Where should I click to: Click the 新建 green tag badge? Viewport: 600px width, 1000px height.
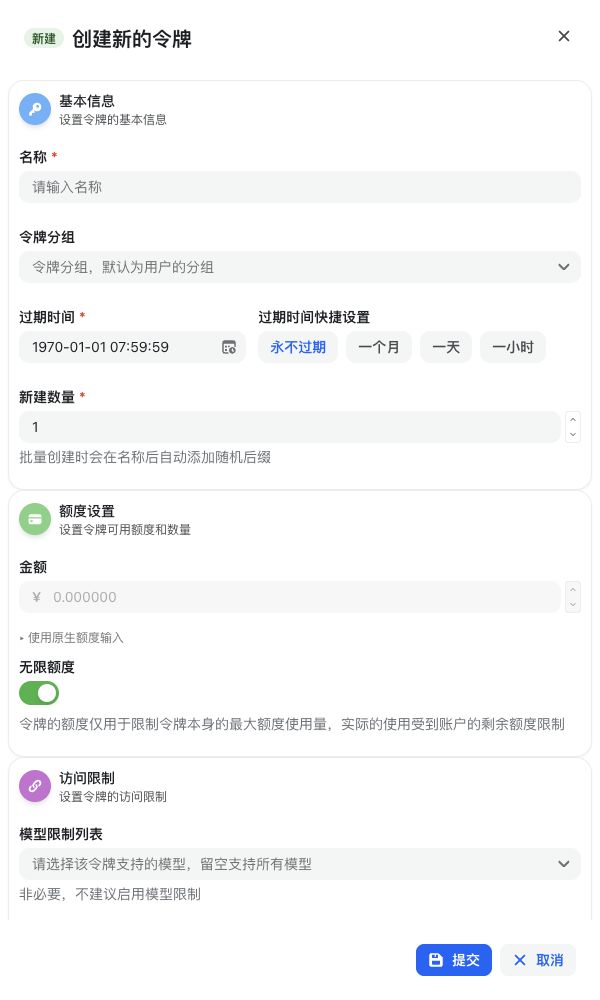pyautogui.click(x=43, y=38)
